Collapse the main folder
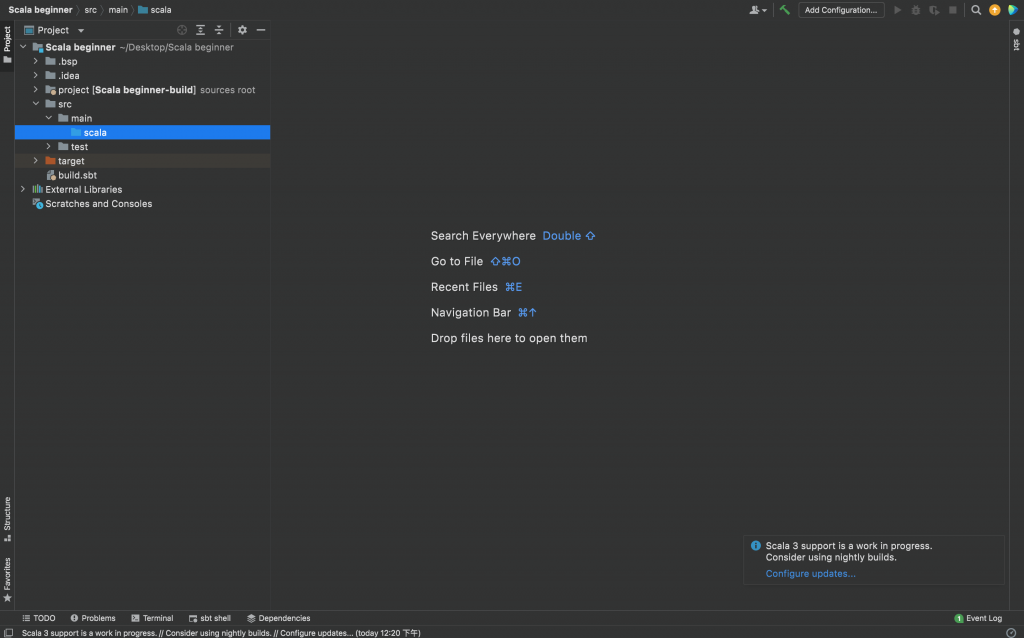Image resolution: width=1024 pixels, height=638 pixels. pyautogui.click(x=49, y=118)
